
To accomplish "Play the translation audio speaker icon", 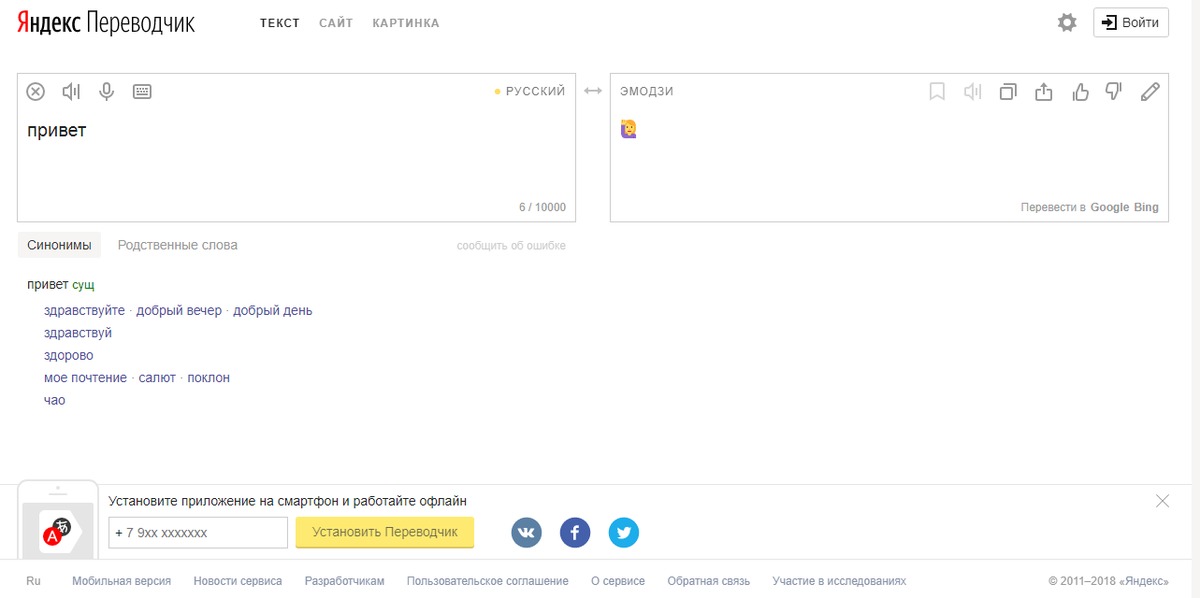I will (x=972, y=92).
